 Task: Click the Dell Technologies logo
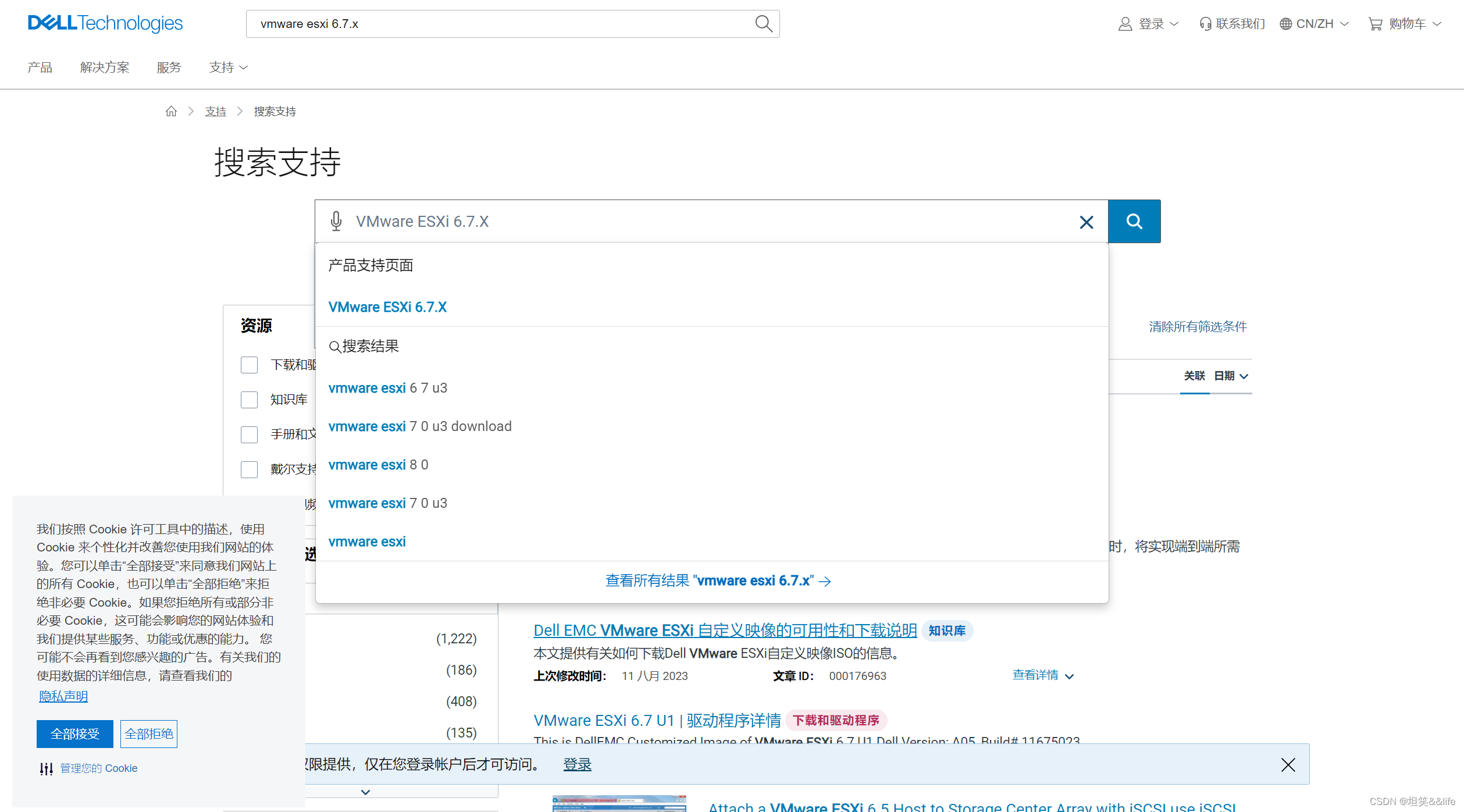pos(105,23)
